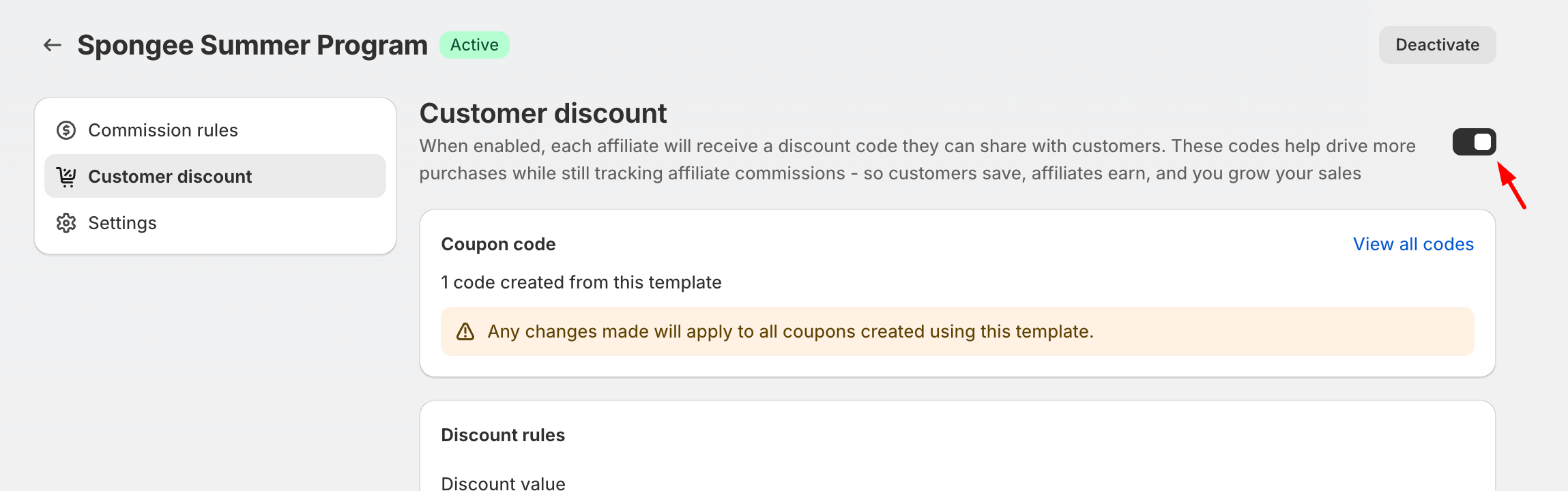Go to the Settings sidebar label
This screenshot has width=1568, height=491.
pos(122,223)
